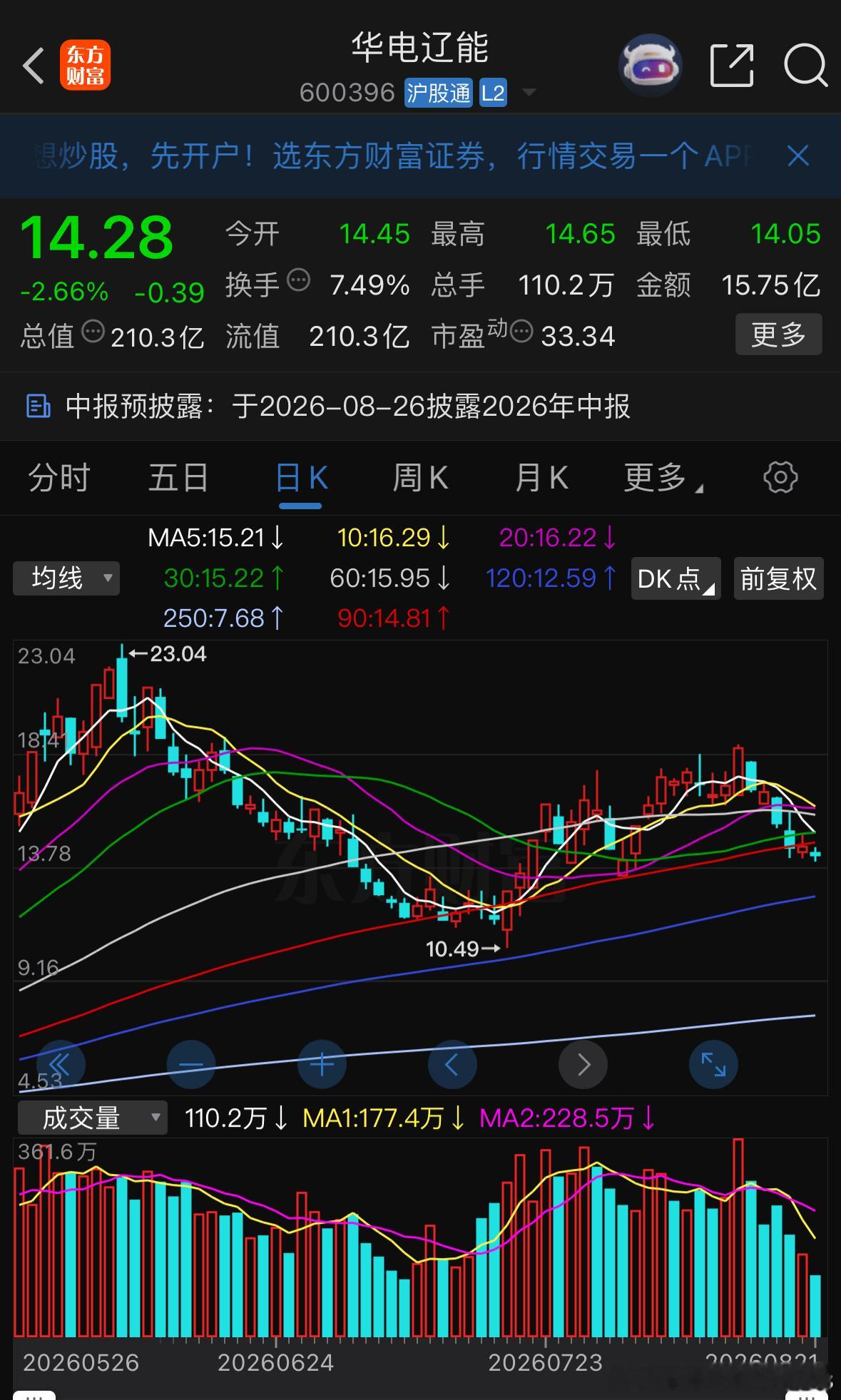This screenshot has height=1400, width=841.
Task: Jump to earliest with double-left arrow
Action: click(61, 1065)
